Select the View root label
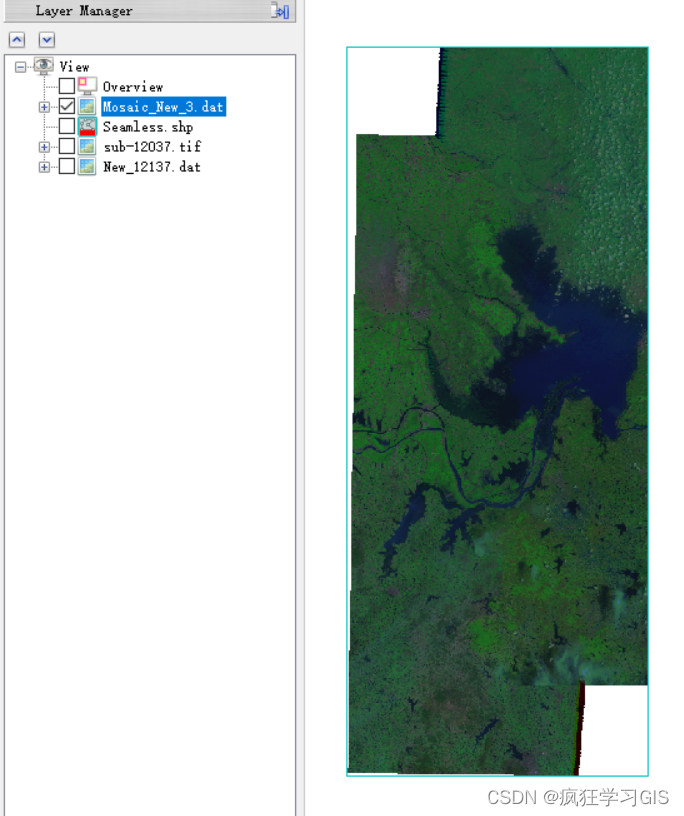This screenshot has width=684, height=816. pos(74,67)
